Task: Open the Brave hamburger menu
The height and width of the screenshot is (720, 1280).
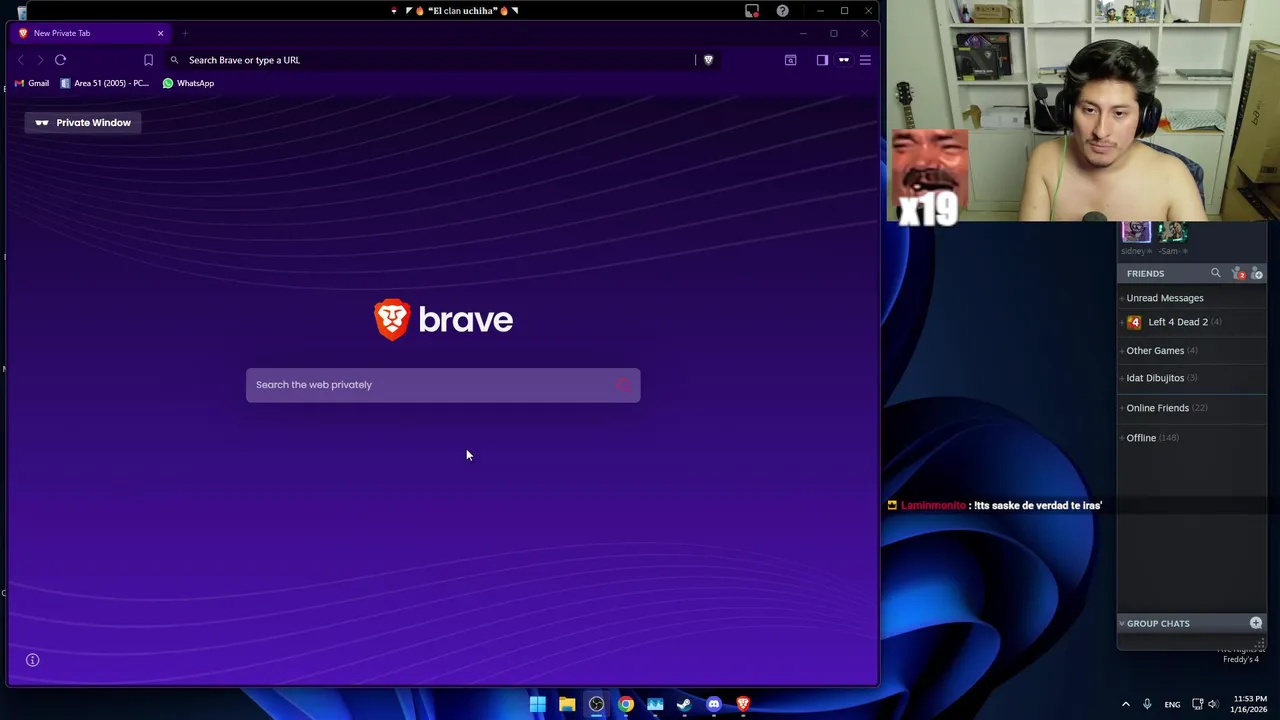Action: (865, 60)
